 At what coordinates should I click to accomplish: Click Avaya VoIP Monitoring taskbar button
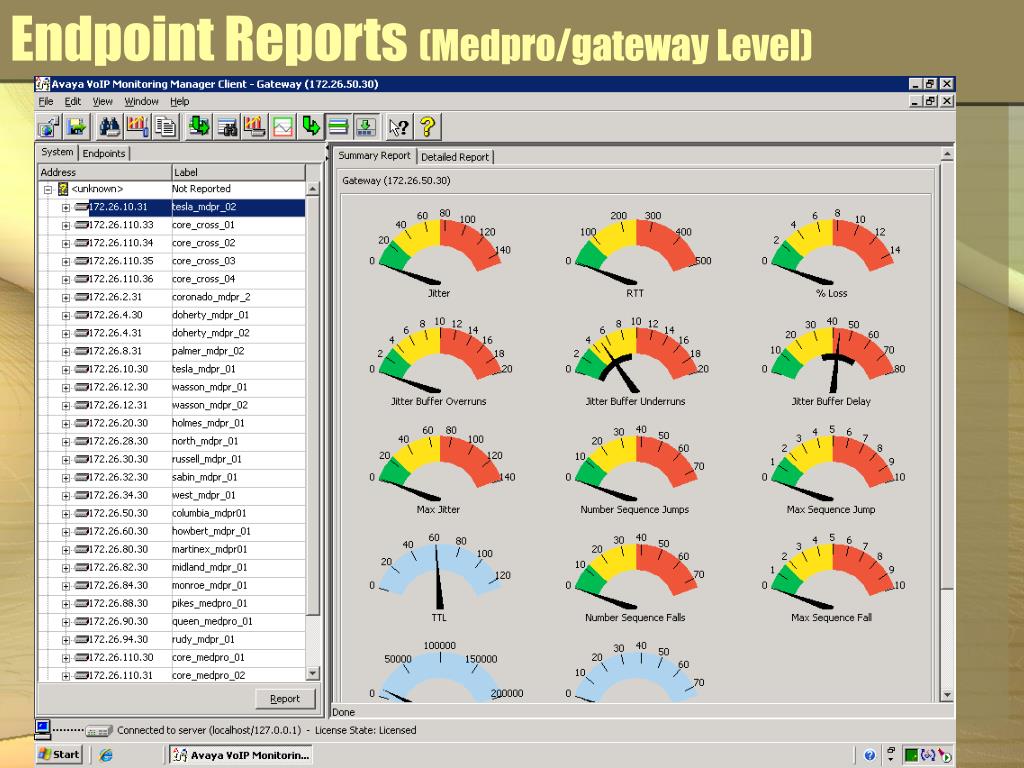point(241,755)
